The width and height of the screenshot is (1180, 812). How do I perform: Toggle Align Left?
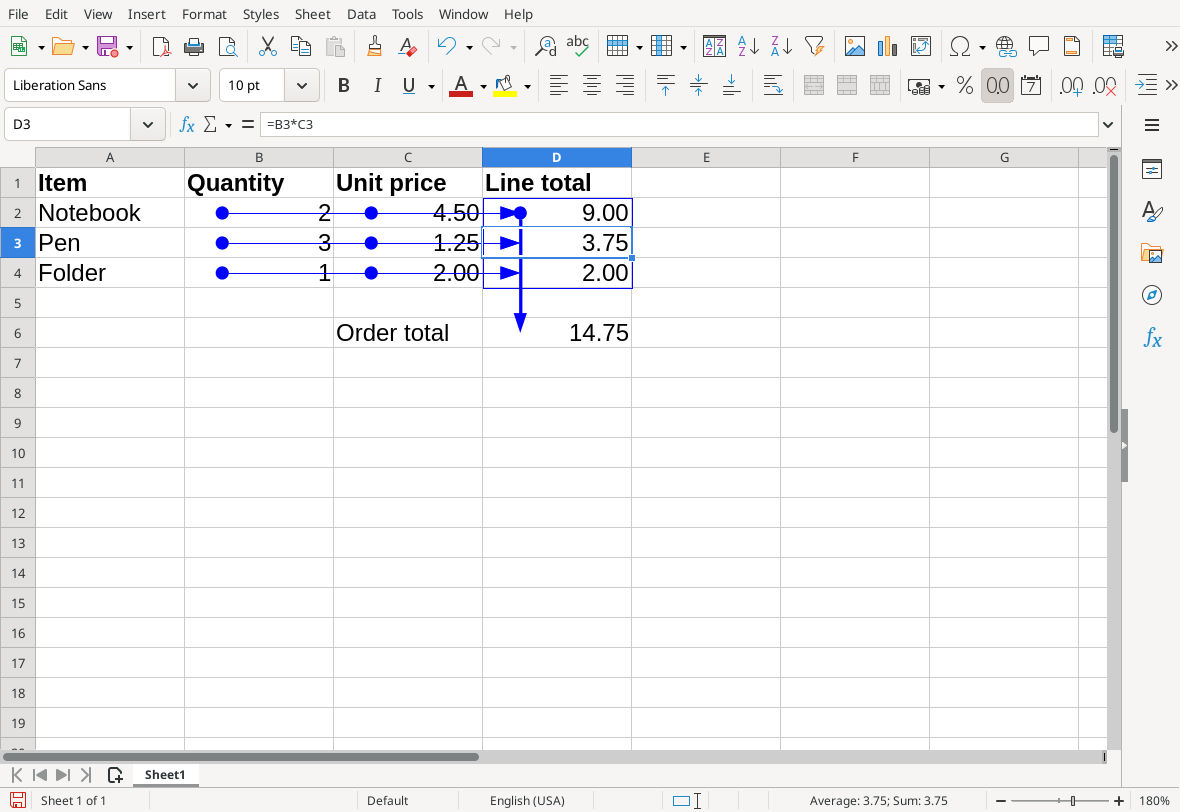coord(558,86)
